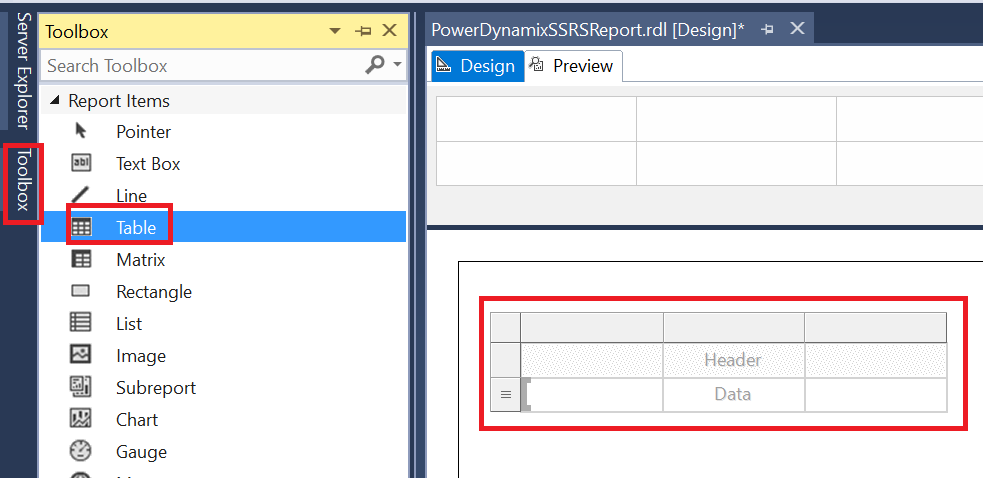Select the Pointer tool icon
Viewport: 983px width, 478px height.
click(81, 131)
